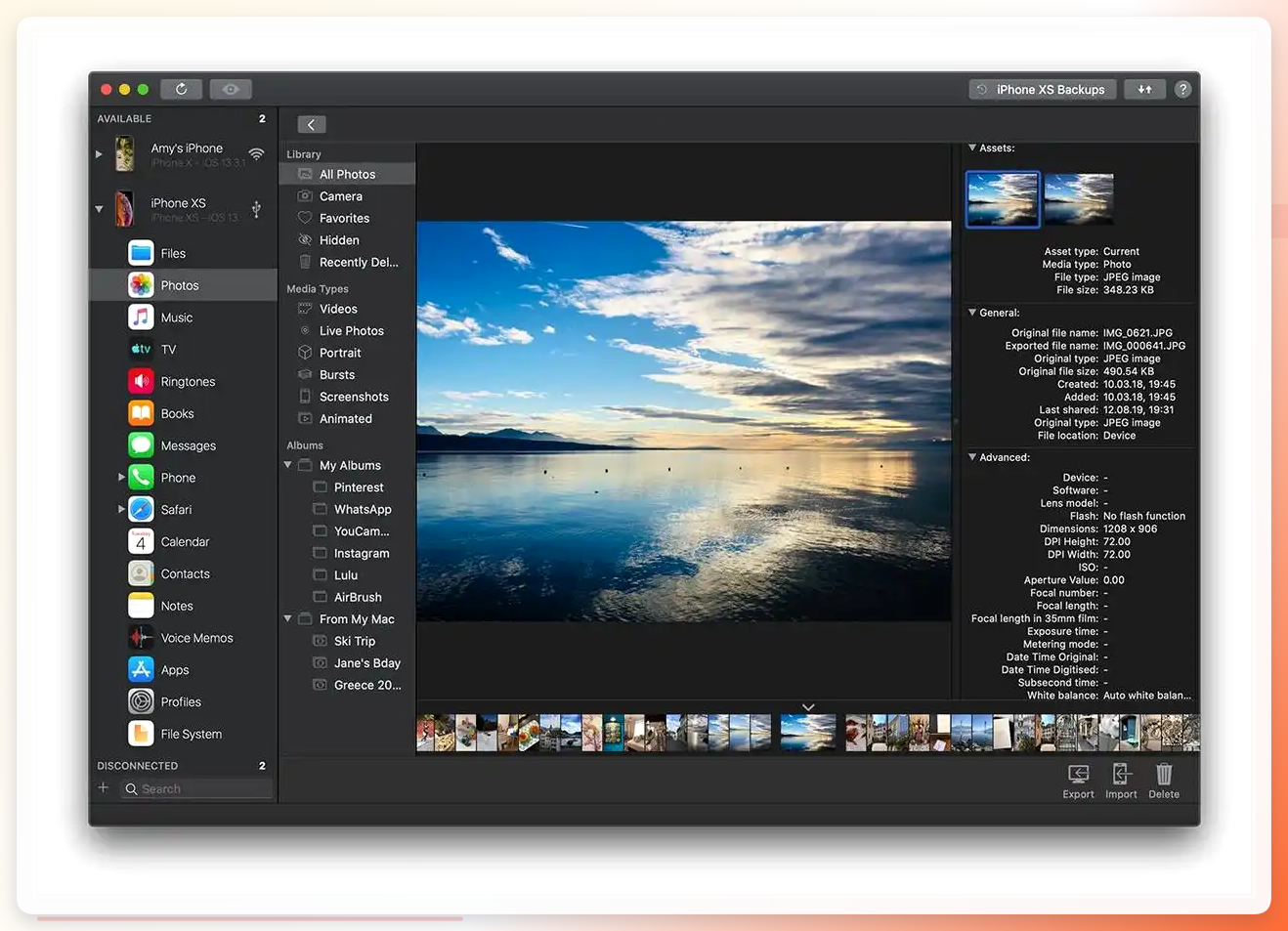Screen dimensions: 1288x931
Task: Expand Amy's iPhone device
Action: coord(99,153)
